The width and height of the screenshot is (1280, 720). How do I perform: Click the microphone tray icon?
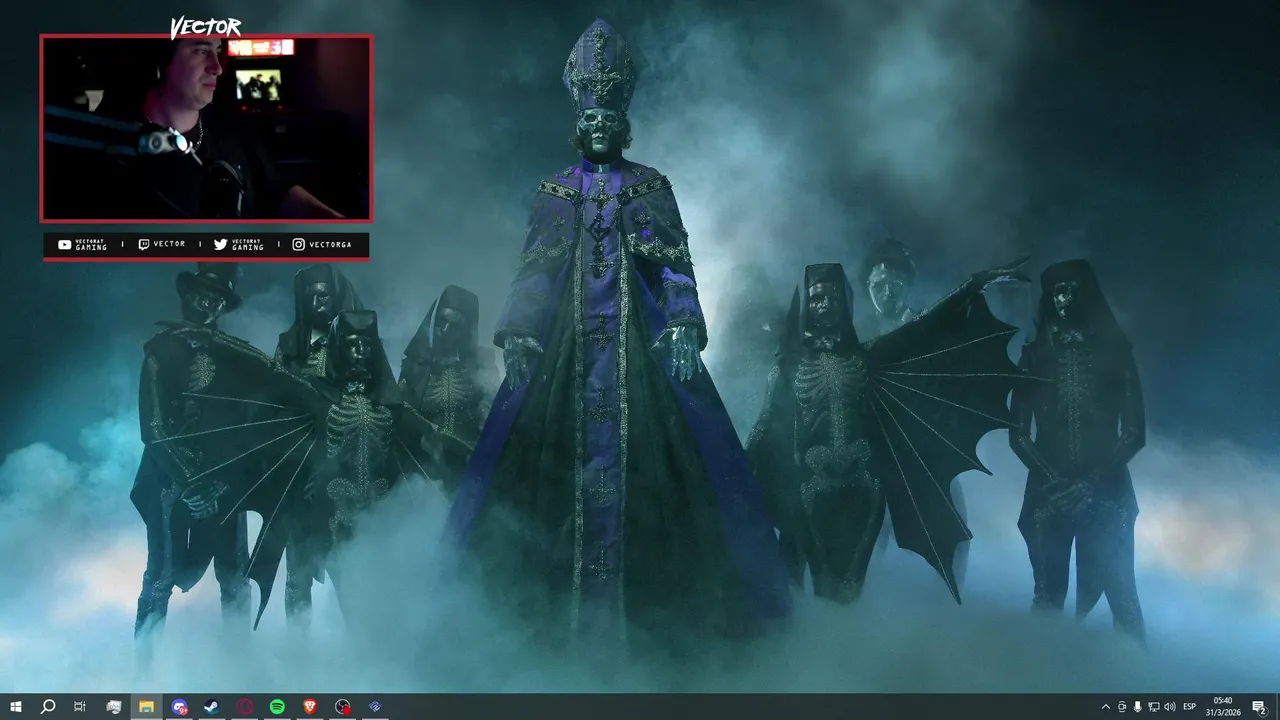tap(1138, 707)
